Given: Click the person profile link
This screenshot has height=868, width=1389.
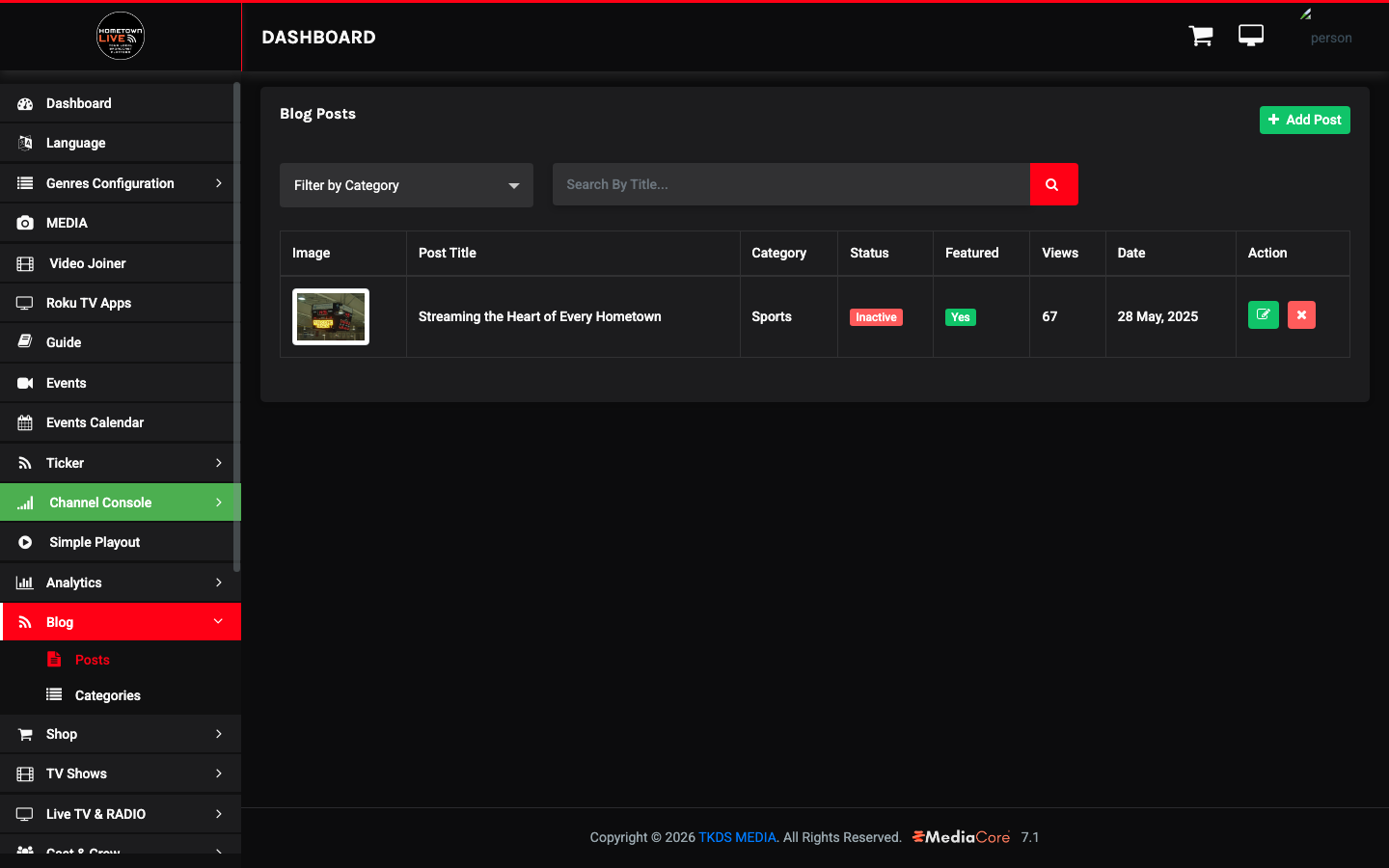Looking at the screenshot, I should [1331, 38].
